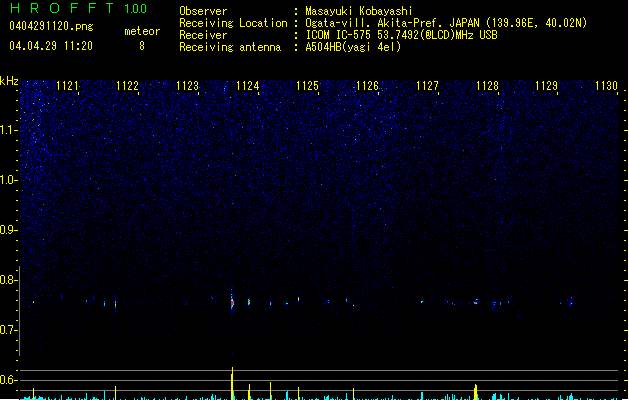Image resolution: width=629 pixels, height=400 pixels.
Task: Click the 0.6 kHz frequency label
Action: point(8,380)
